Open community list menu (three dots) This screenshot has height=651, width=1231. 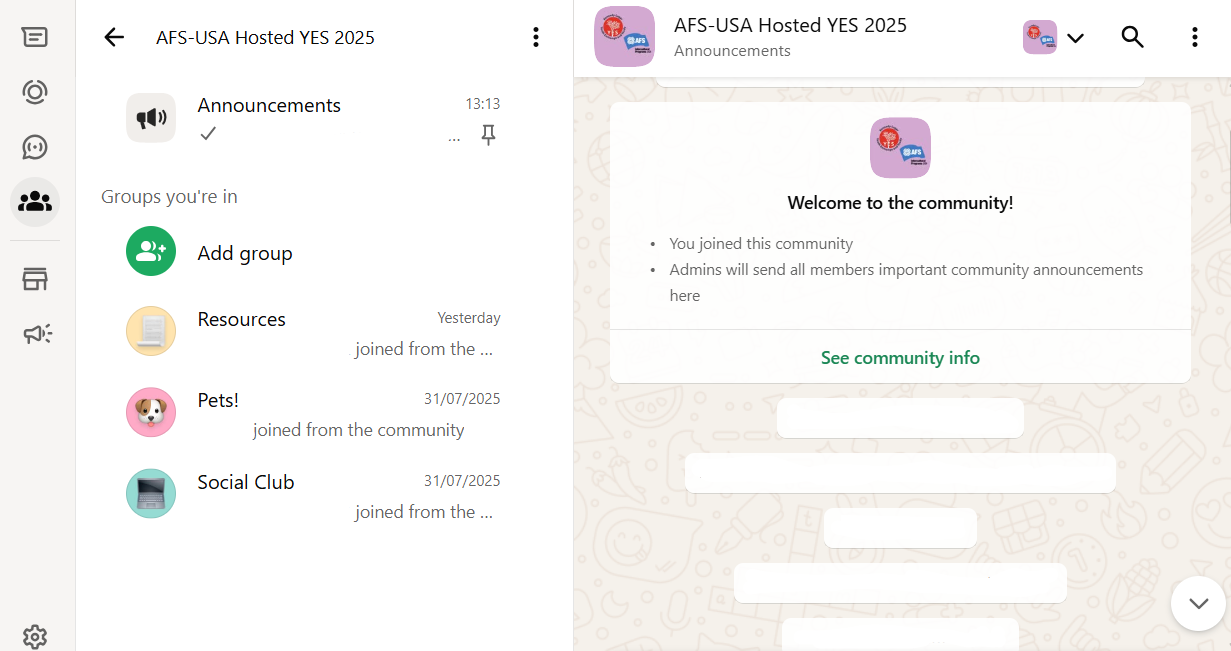click(x=536, y=38)
